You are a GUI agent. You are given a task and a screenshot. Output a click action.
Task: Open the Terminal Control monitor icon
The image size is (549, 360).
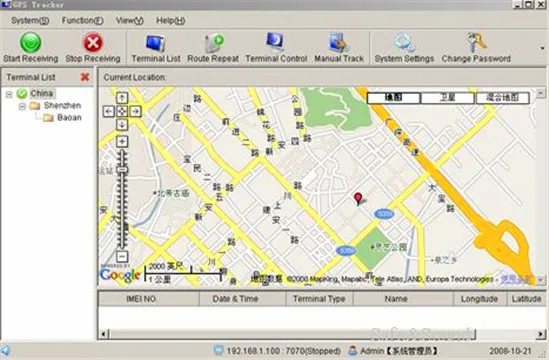[275, 42]
